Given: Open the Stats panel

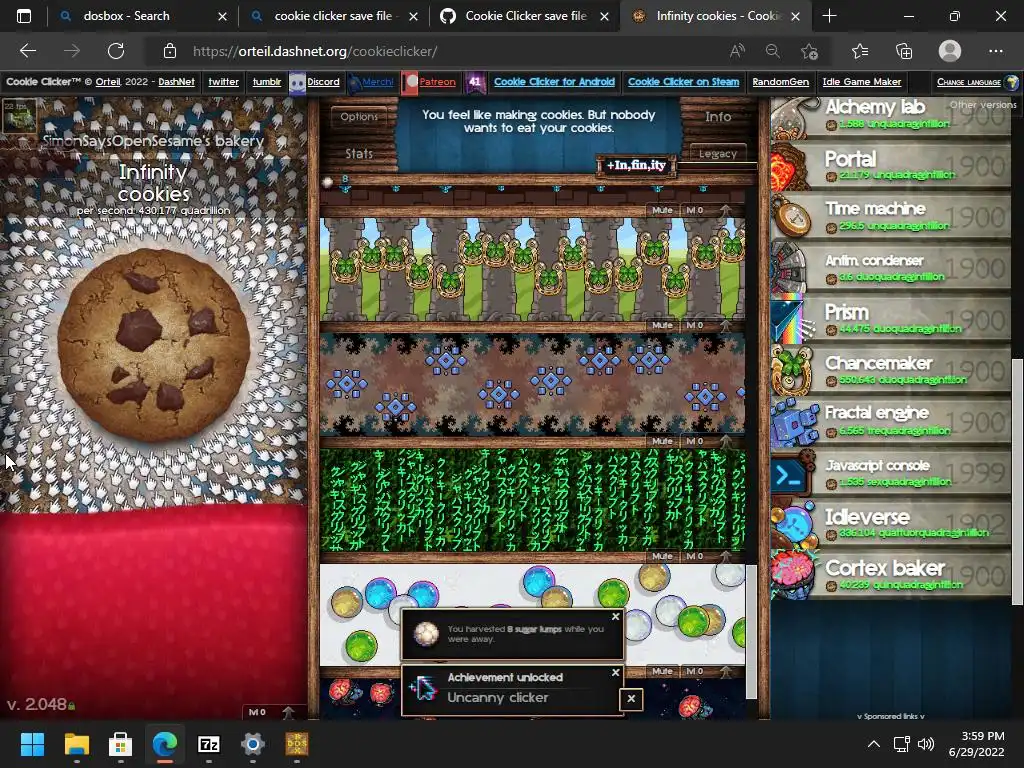Looking at the screenshot, I should coord(359,153).
